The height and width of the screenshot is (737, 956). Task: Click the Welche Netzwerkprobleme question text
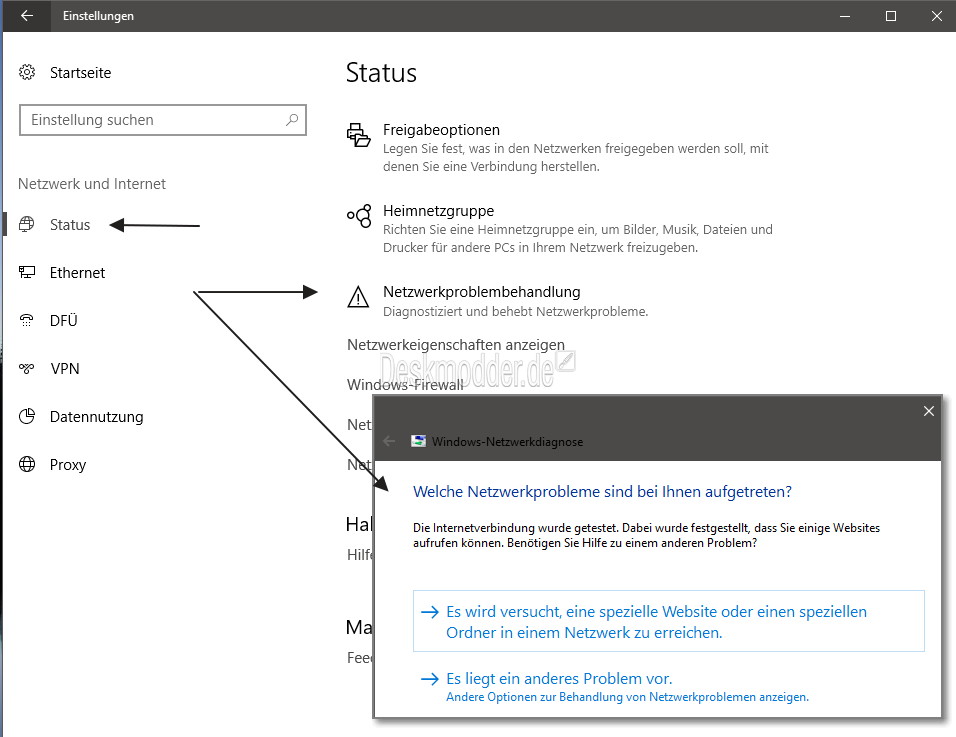602,491
